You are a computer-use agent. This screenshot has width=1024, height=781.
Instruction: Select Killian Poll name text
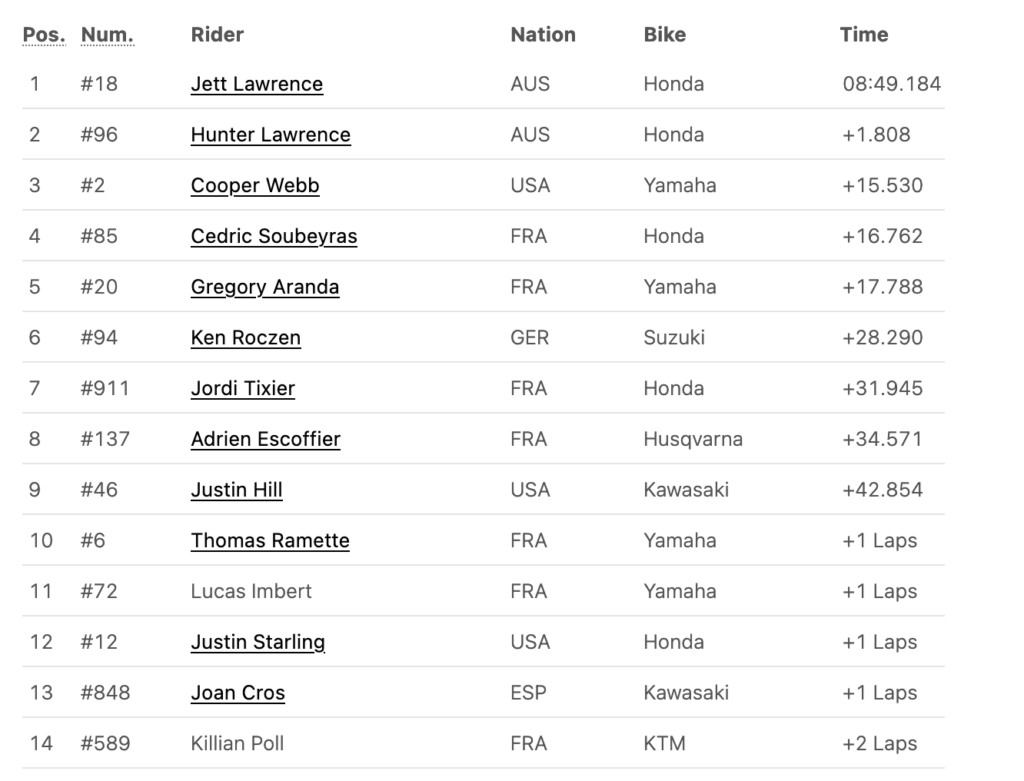(237, 744)
